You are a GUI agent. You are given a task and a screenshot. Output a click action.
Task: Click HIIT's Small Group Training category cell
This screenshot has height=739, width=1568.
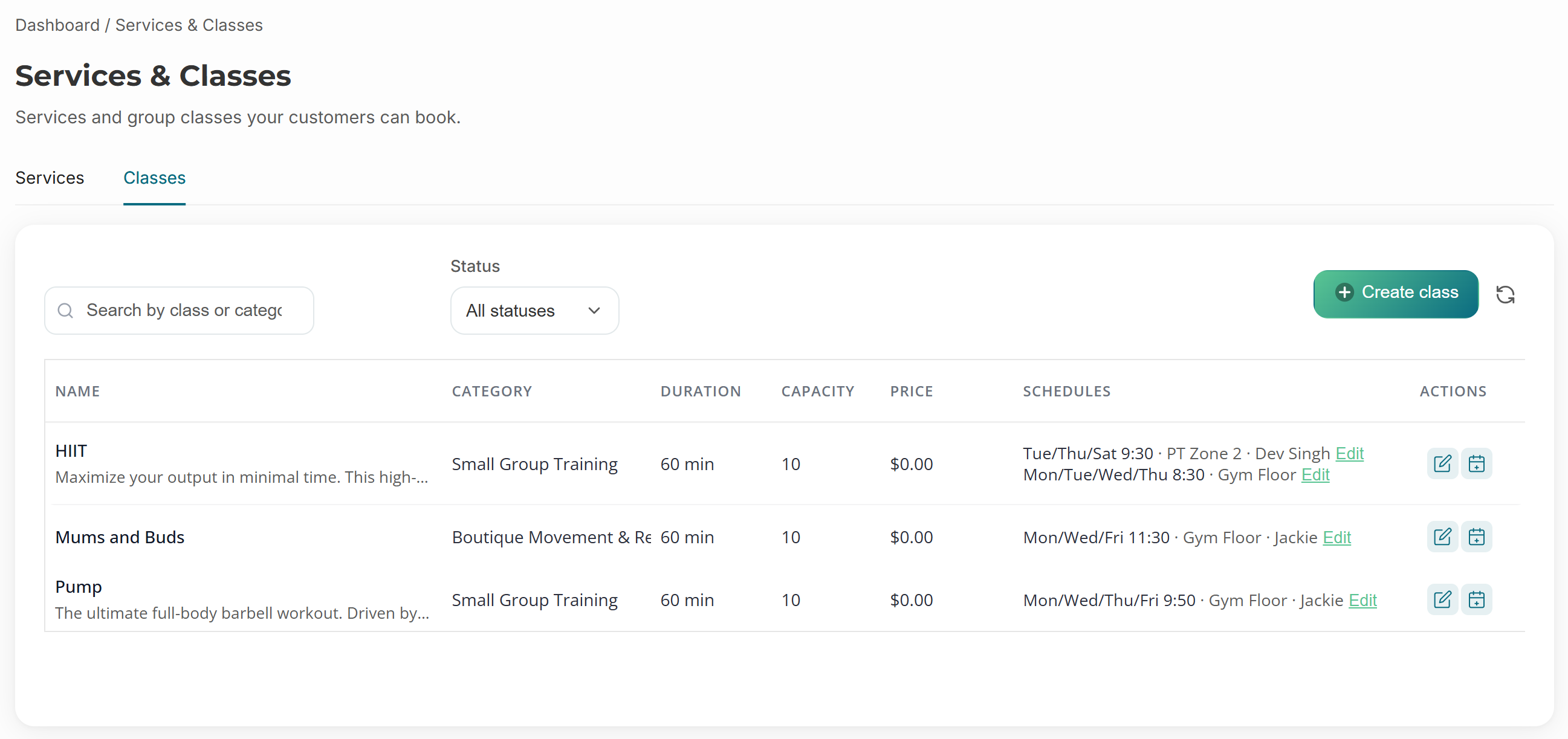(x=534, y=464)
